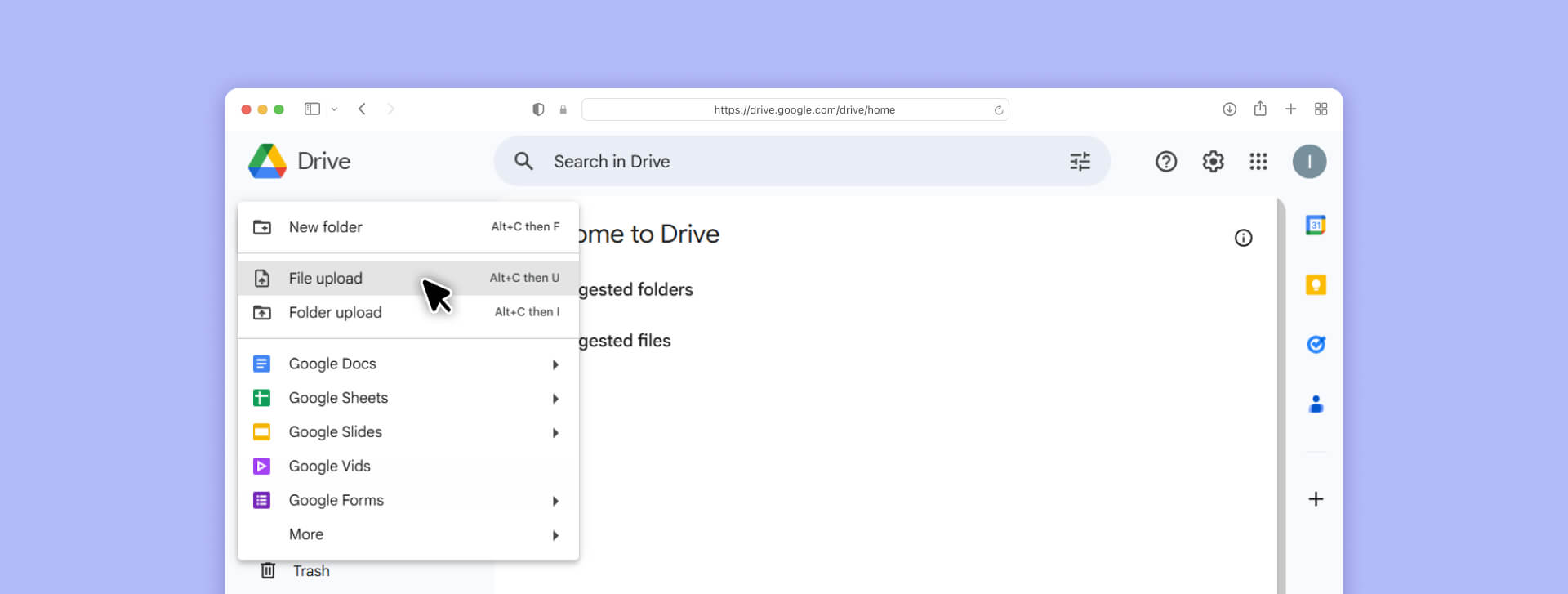Expand Google Sheets submenu arrow
1568x594 pixels.
555,399
